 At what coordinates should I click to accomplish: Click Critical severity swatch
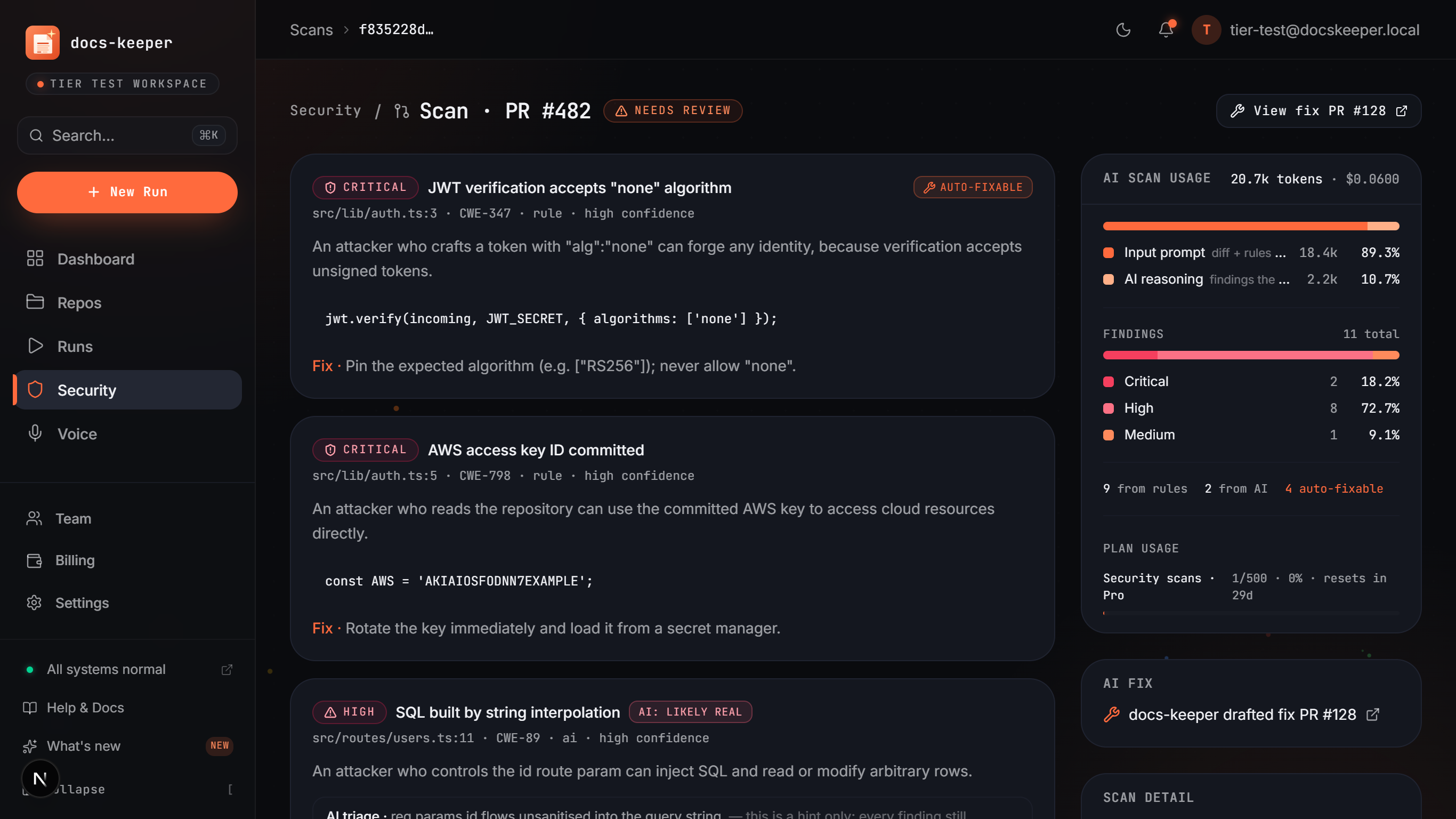pyautogui.click(x=1109, y=382)
